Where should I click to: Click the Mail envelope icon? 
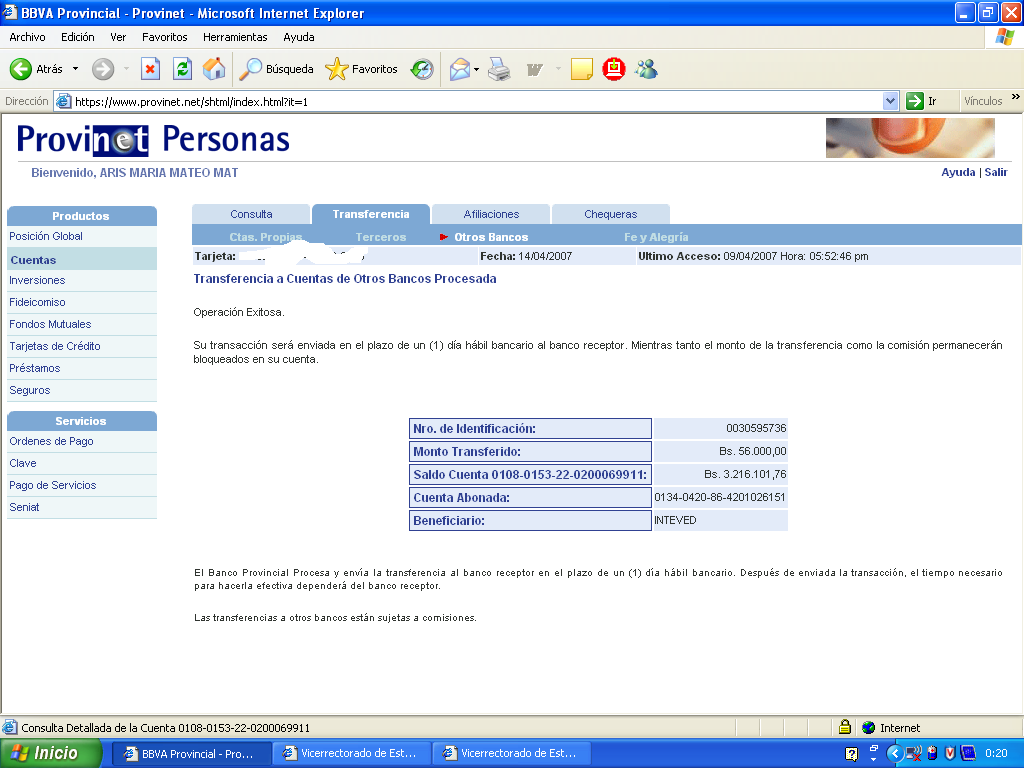[460, 69]
